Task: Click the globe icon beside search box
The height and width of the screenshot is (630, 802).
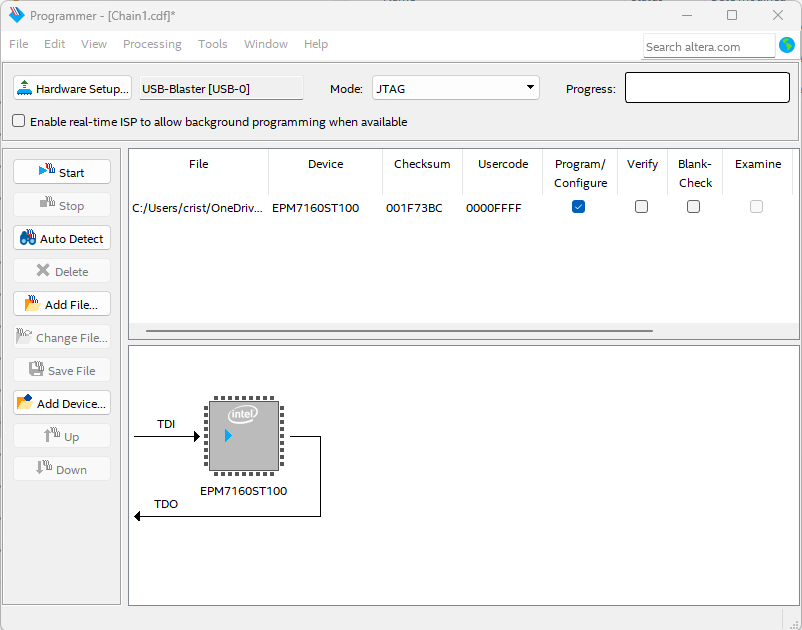Action: coord(787,45)
